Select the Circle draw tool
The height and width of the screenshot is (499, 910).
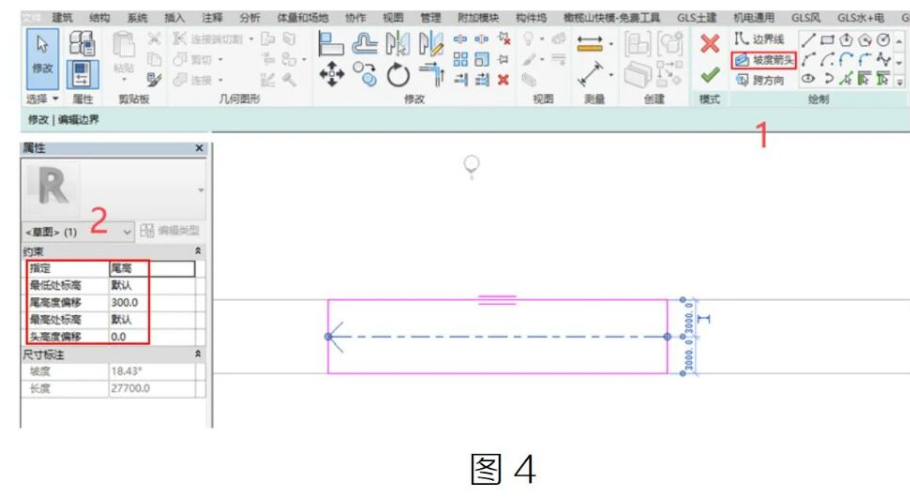point(883,40)
